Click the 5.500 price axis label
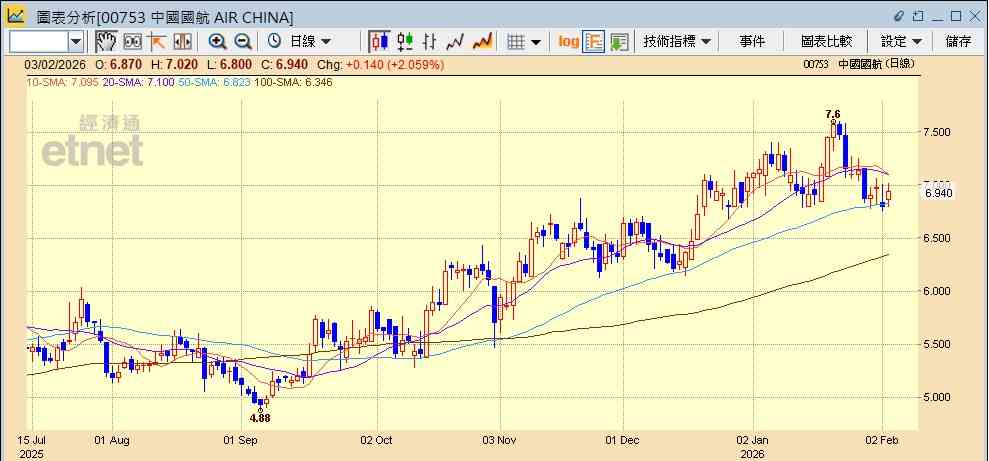This screenshot has height=461, width=989. tap(937, 344)
